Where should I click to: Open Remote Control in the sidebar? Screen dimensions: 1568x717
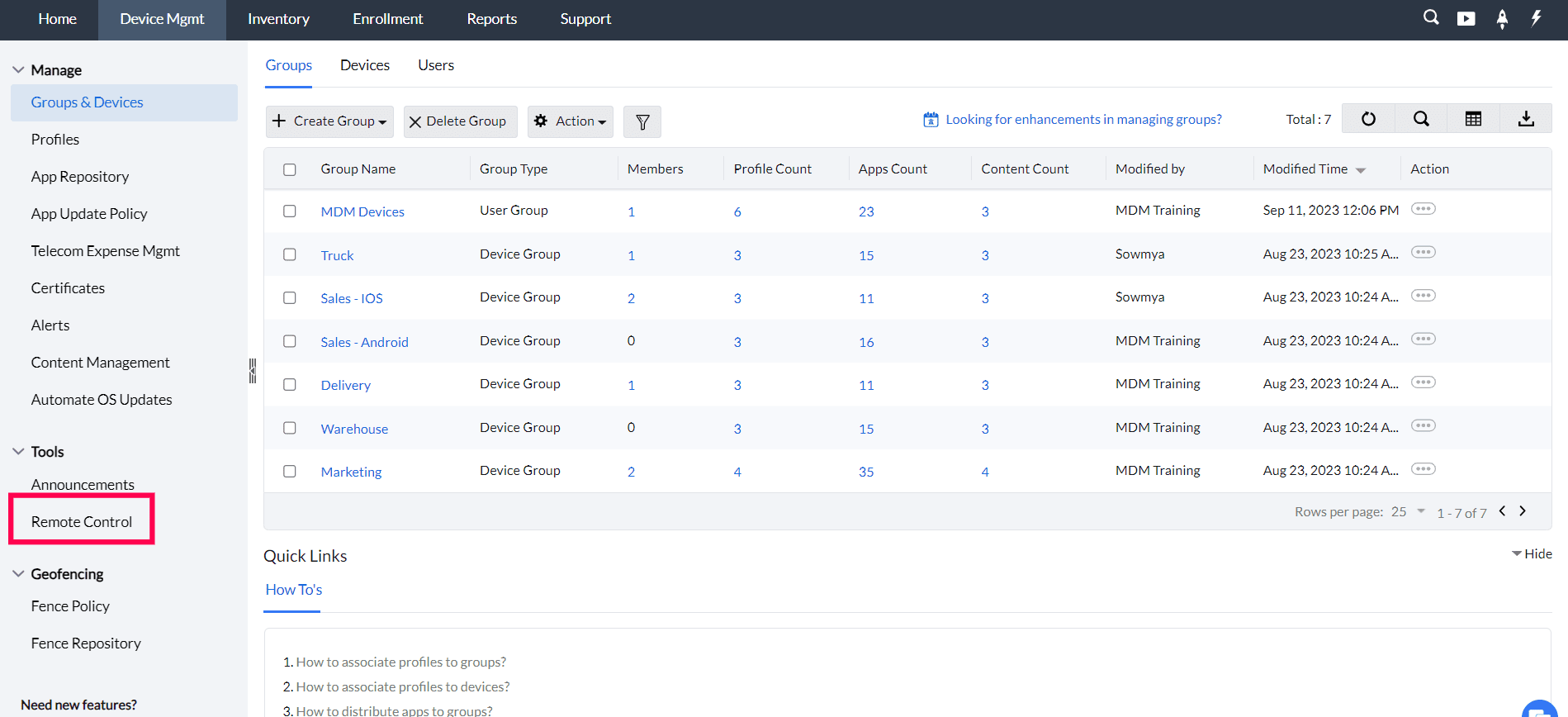click(x=82, y=522)
